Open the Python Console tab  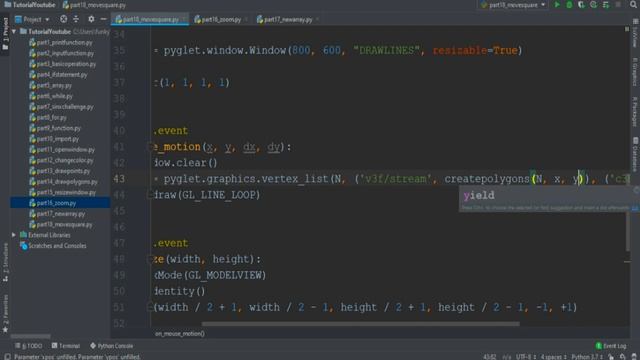coord(111,346)
